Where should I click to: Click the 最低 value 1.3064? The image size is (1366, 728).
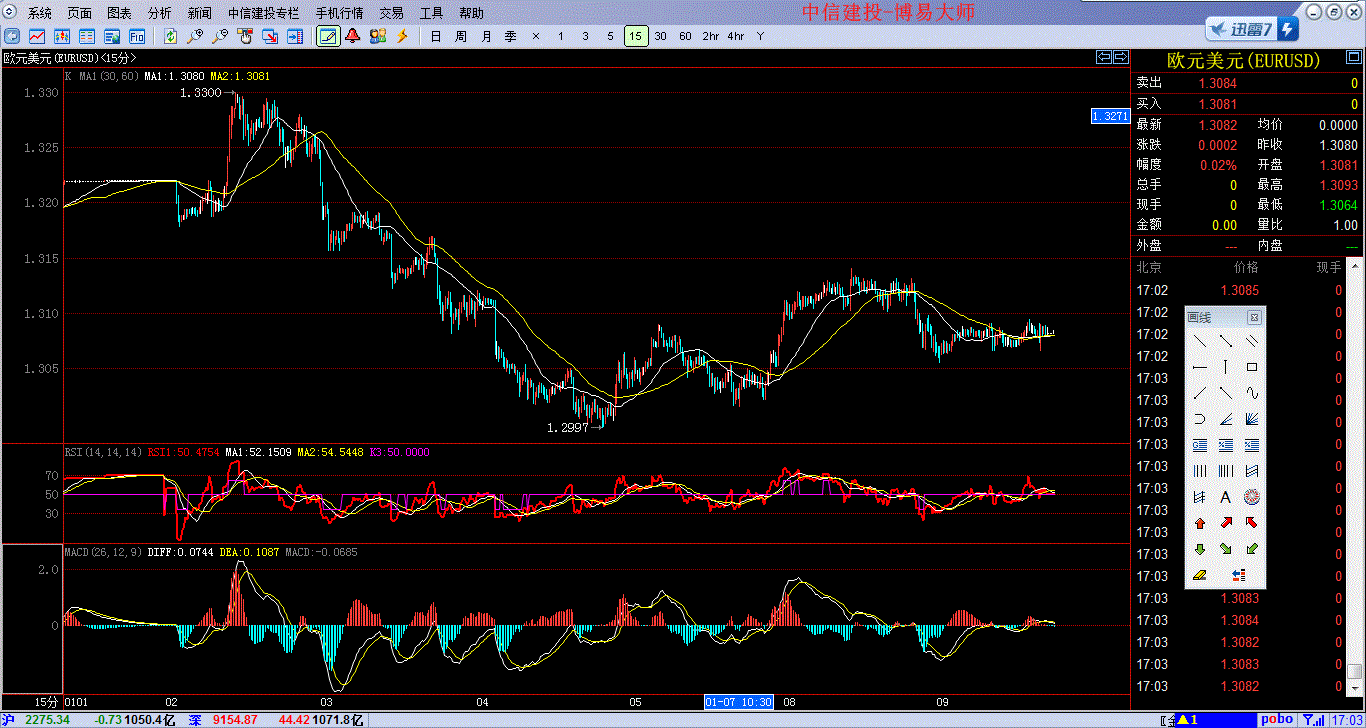click(x=1338, y=204)
